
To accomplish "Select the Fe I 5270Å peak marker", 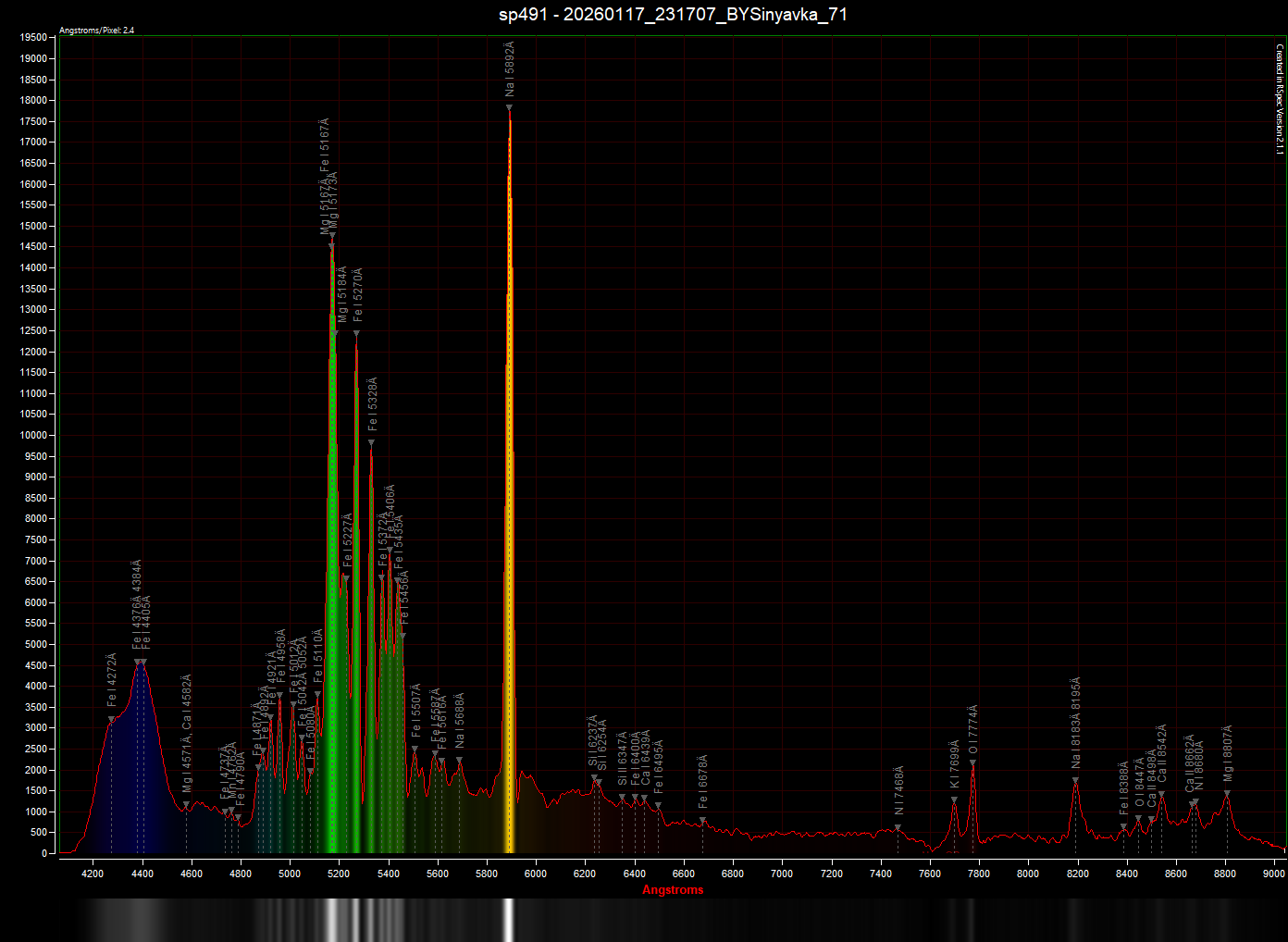I will tap(356, 334).
